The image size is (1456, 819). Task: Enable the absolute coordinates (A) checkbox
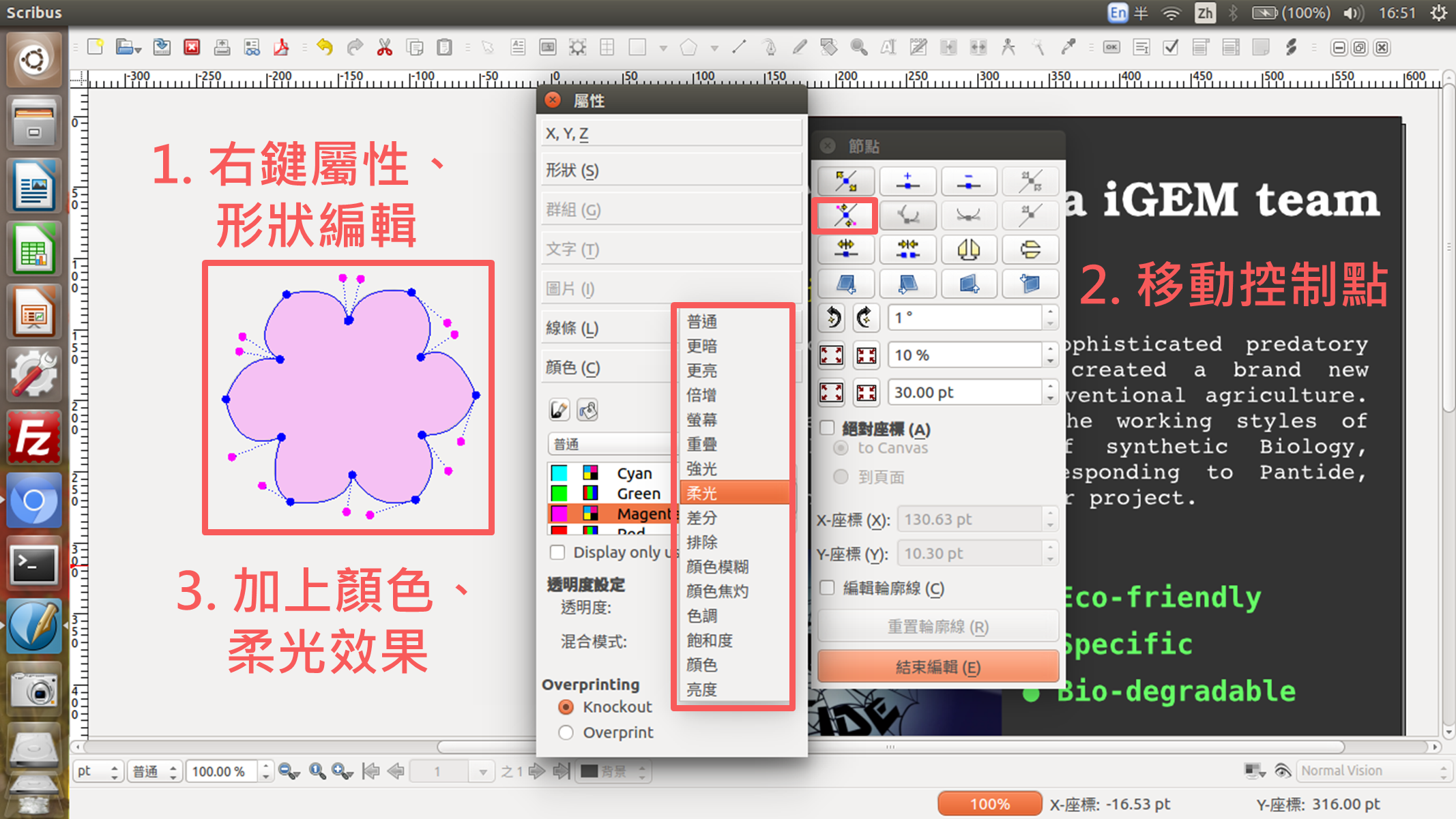click(x=827, y=428)
